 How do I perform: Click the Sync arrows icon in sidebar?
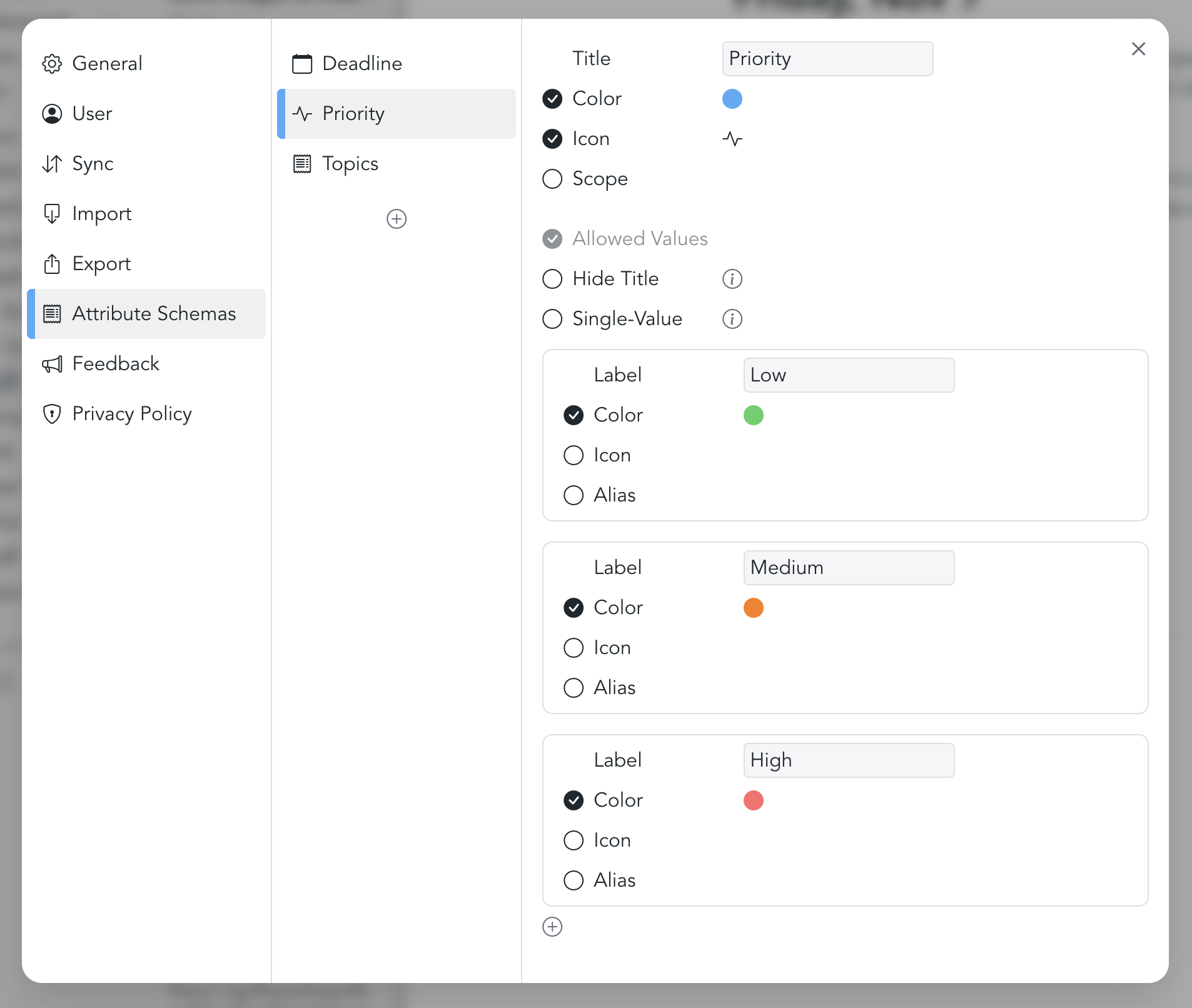pos(52,164)
